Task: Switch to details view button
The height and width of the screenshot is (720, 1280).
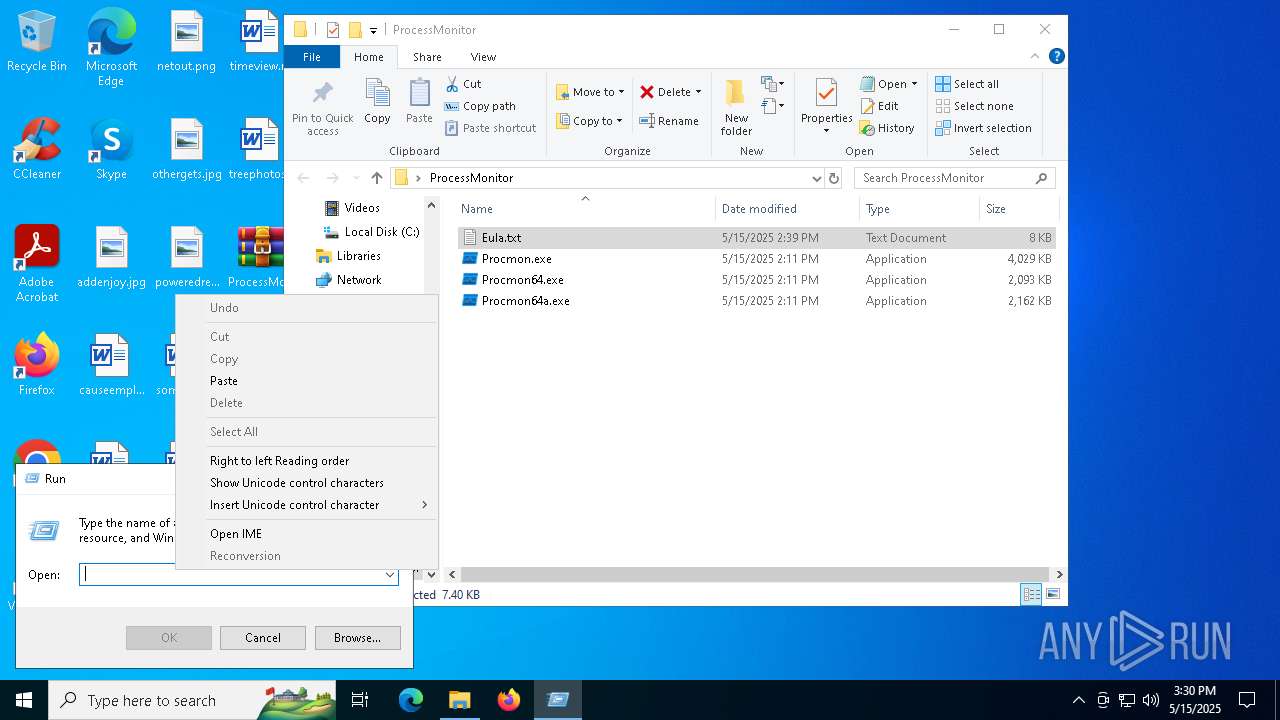Action: pos(1031,595)
